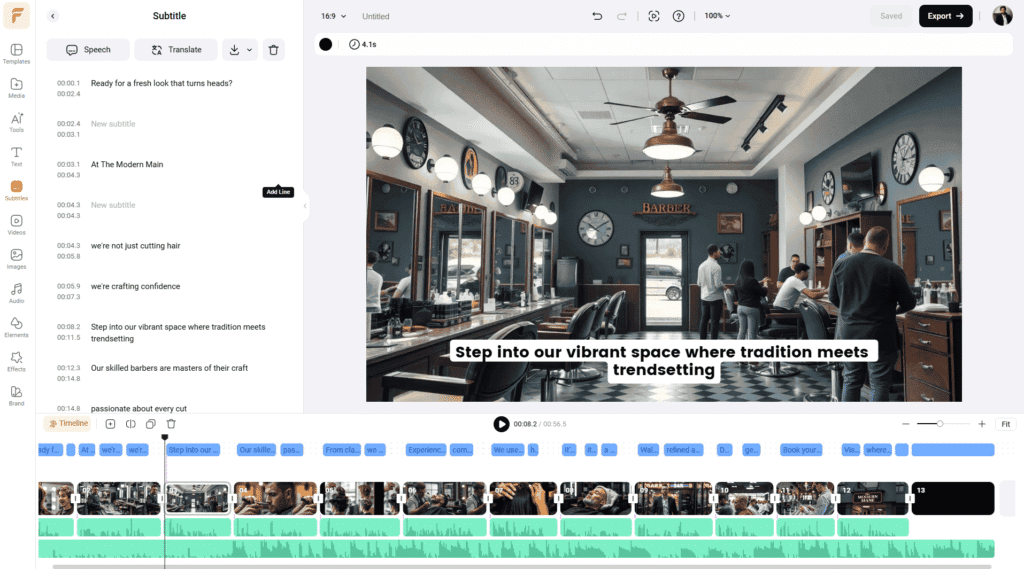
Task: Play the video preview
Action: point(501,424)
